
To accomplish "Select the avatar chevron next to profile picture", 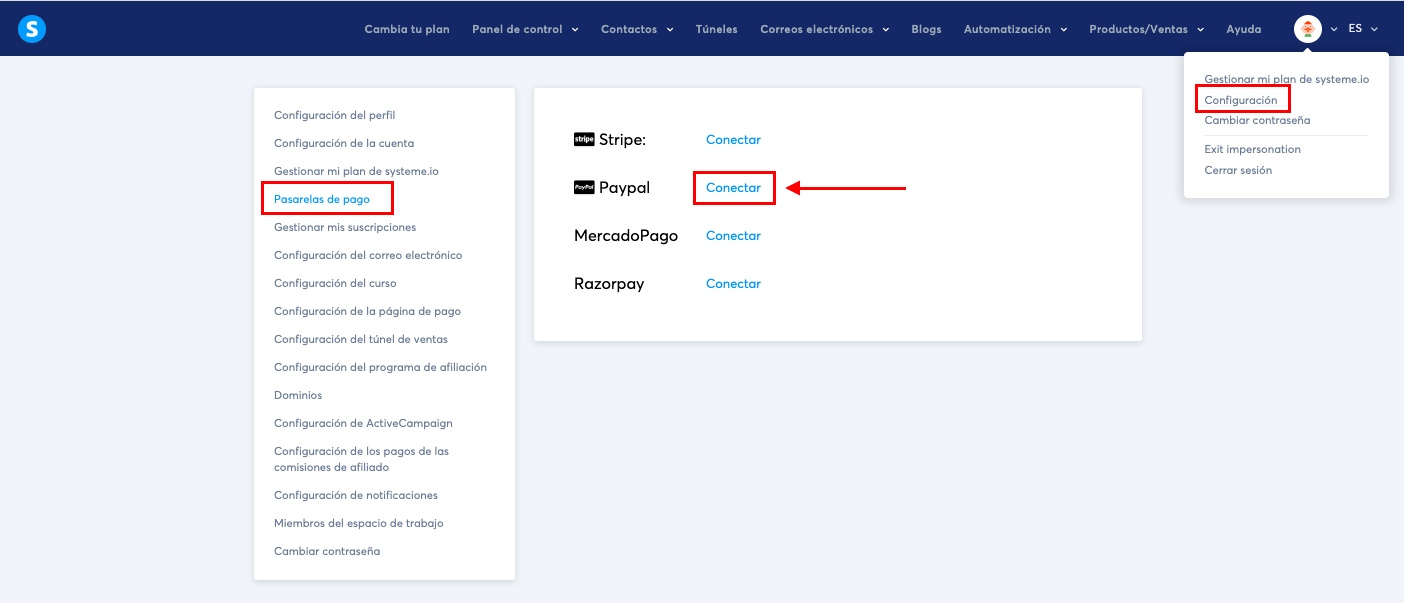I will 1333,29.
